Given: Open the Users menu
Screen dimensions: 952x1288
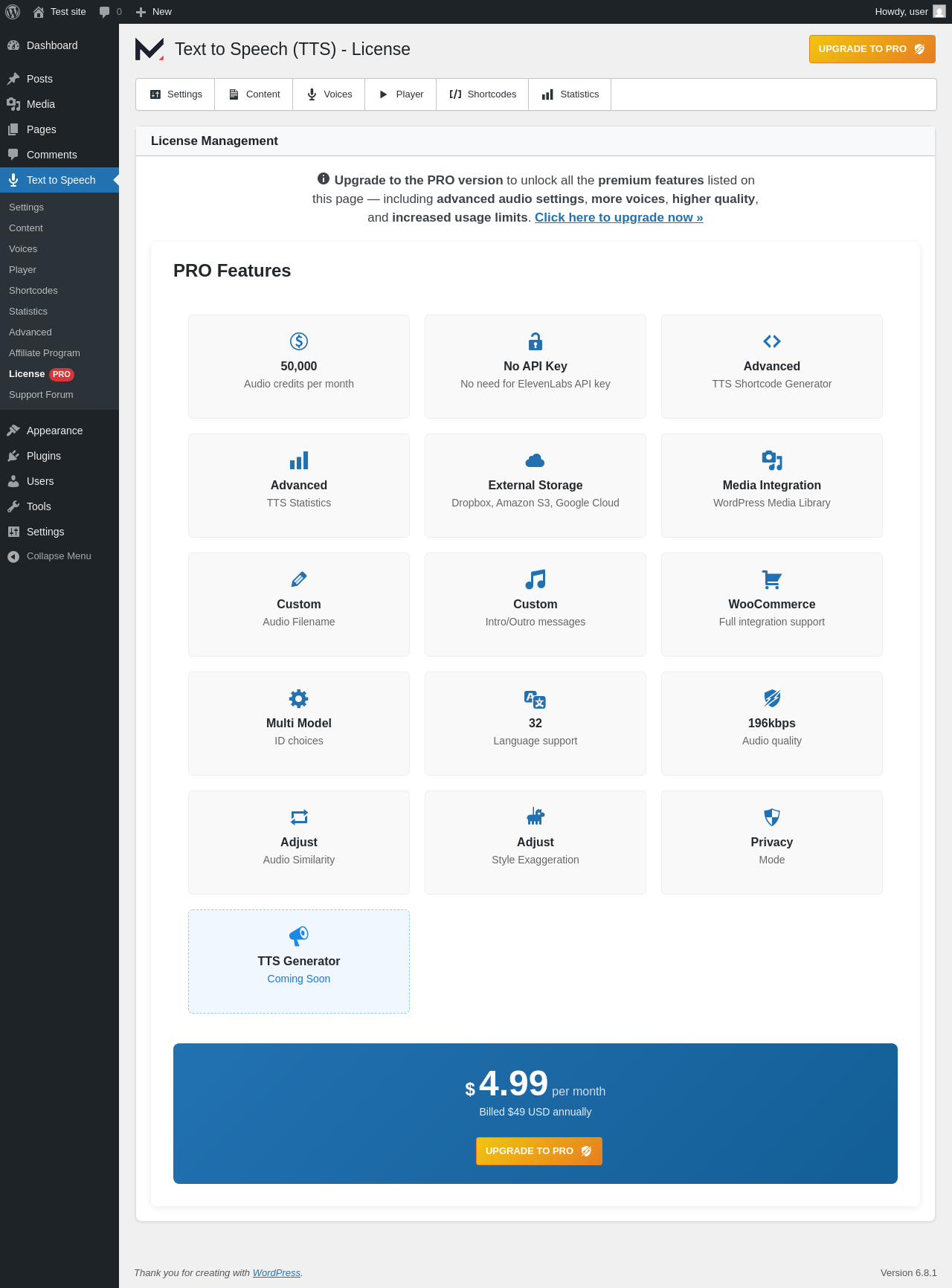Looking at the screenshot, I should pos(59,481).
